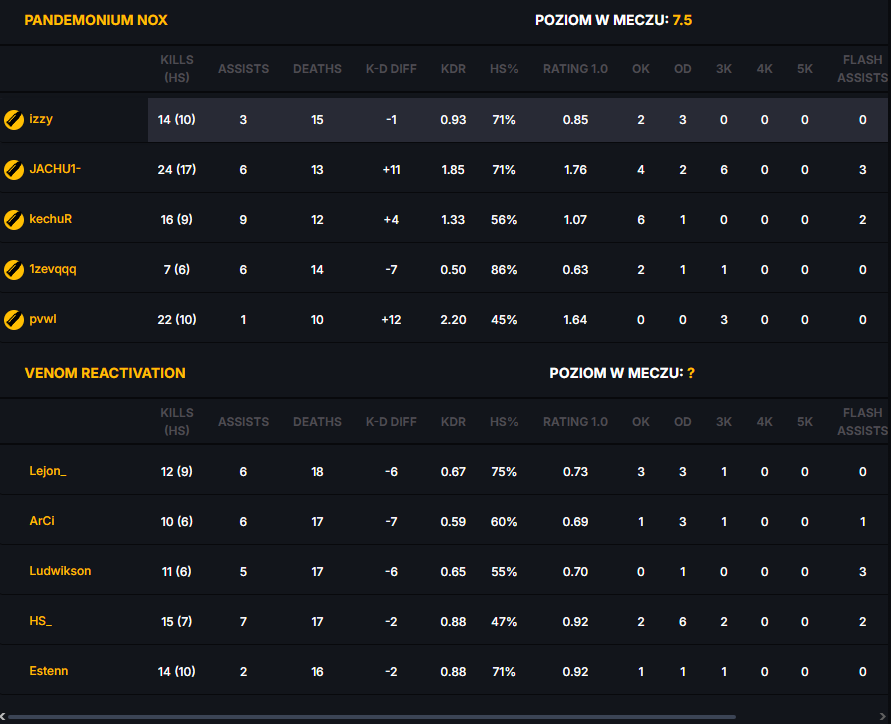Click pvwl's kills value 22 (10)

pyautogui.click(x=177, y=320)
